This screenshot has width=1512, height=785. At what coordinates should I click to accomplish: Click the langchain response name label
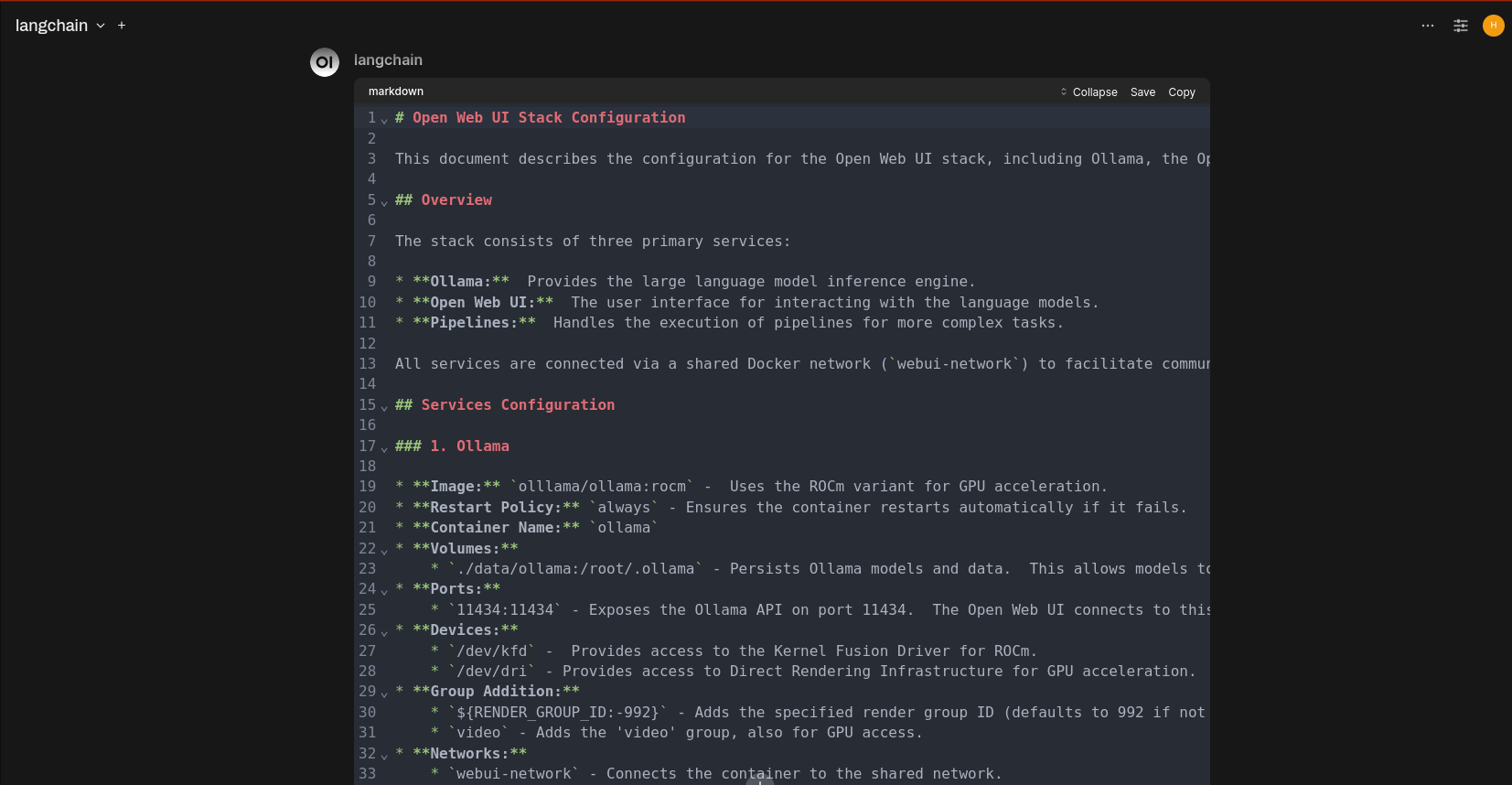(388, 60)
